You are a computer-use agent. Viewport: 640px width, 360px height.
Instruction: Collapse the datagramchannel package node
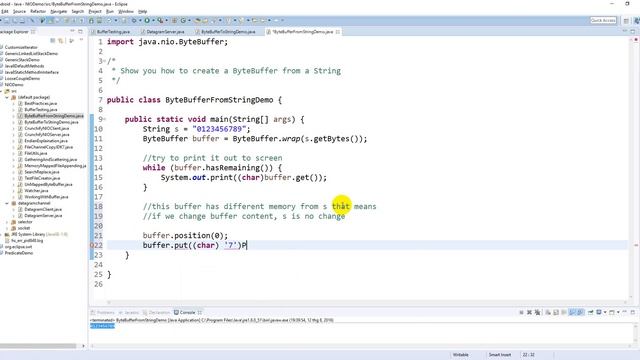[7, 203]
